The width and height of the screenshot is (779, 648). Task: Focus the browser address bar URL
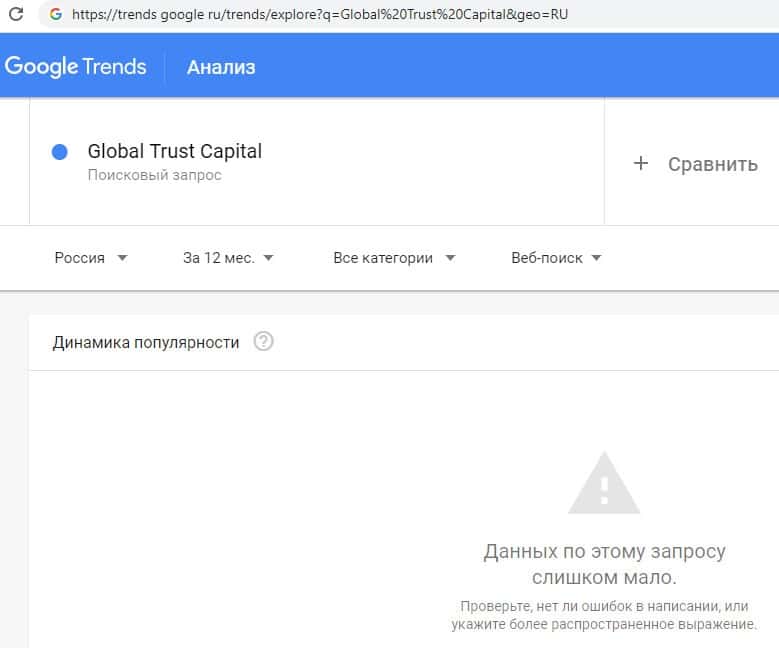[320, 15]
